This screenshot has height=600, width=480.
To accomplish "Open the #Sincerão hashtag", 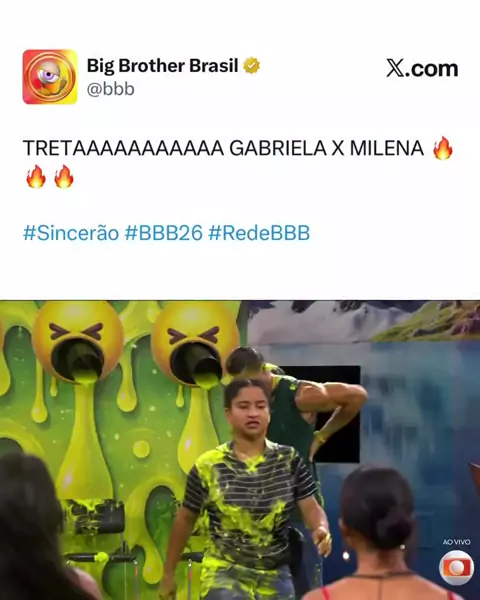I will (x=71, y=233).
